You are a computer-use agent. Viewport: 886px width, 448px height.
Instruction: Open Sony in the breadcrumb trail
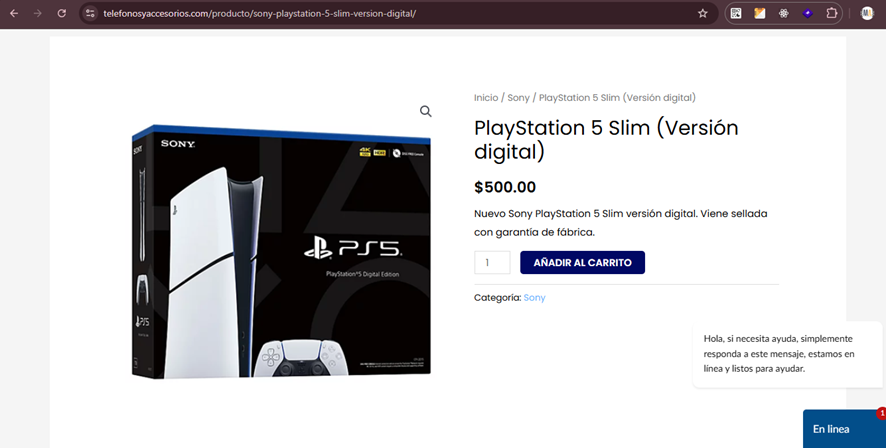click(x=518, y=98)
